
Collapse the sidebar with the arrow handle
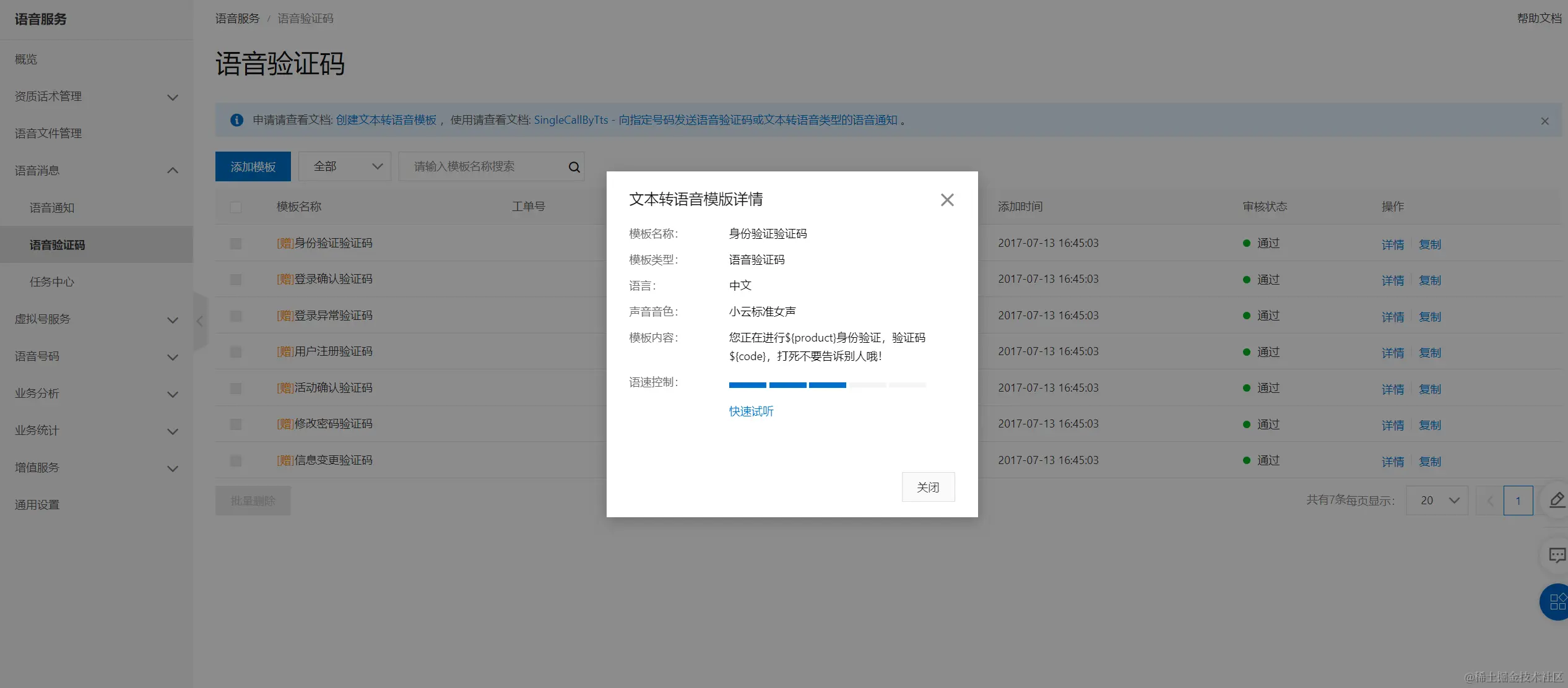pos(199,321)
